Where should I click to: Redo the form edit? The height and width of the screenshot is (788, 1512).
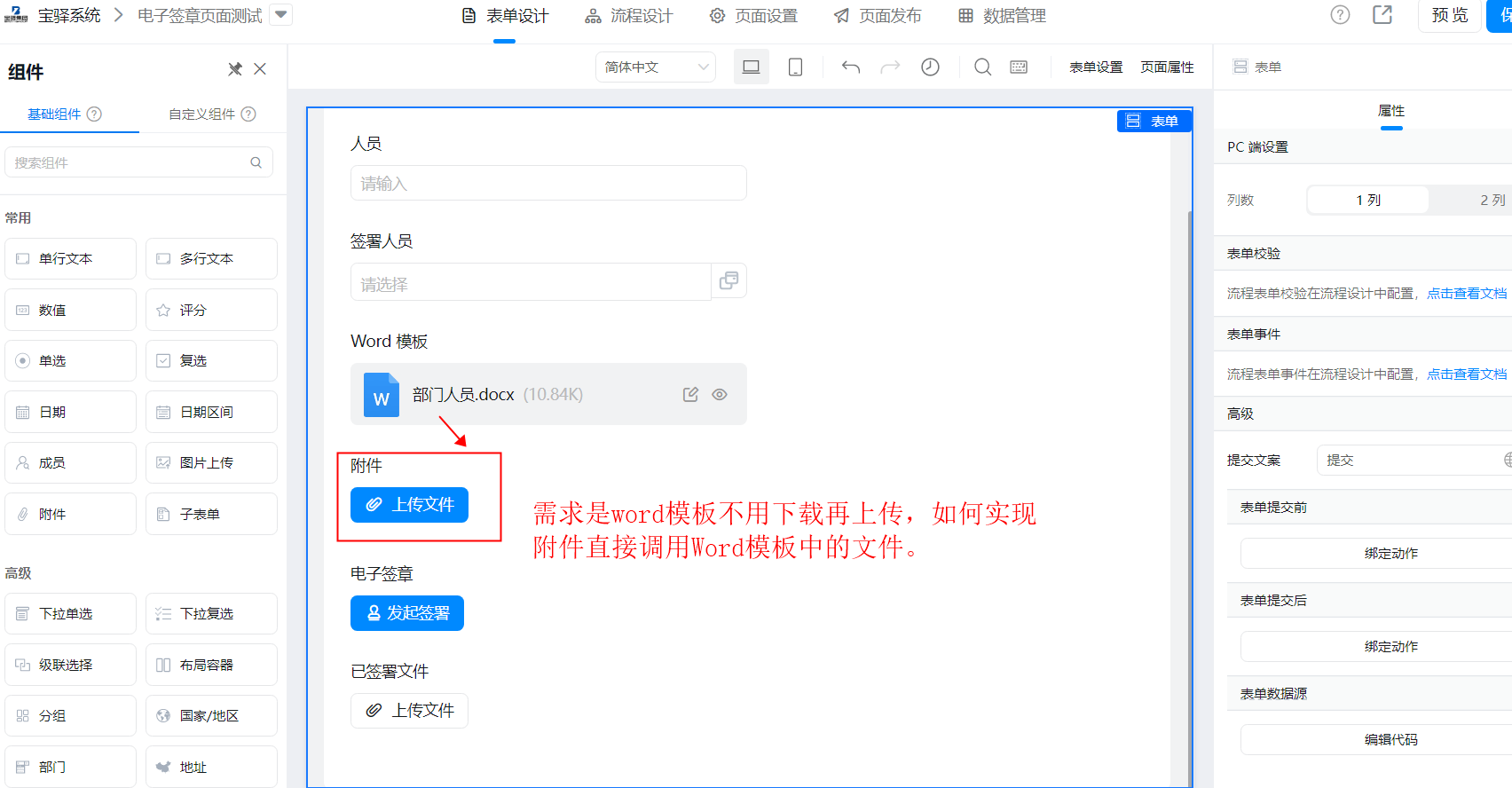890,67
